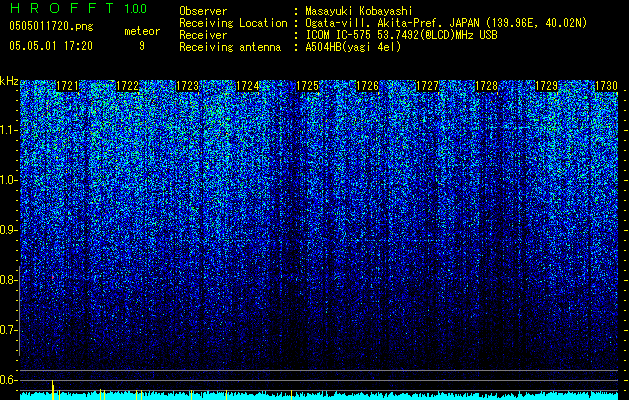
Task: Click the date stamp 05.05.01 17:20
Action: click(x=51, y=46)
